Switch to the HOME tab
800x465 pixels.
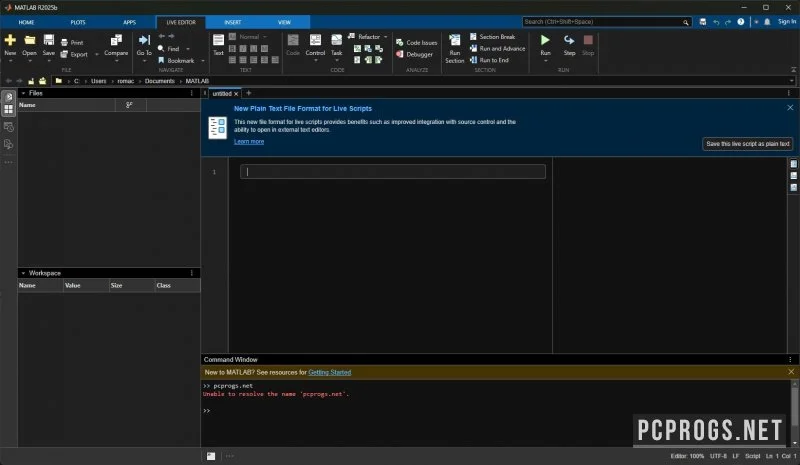(27, 22)
